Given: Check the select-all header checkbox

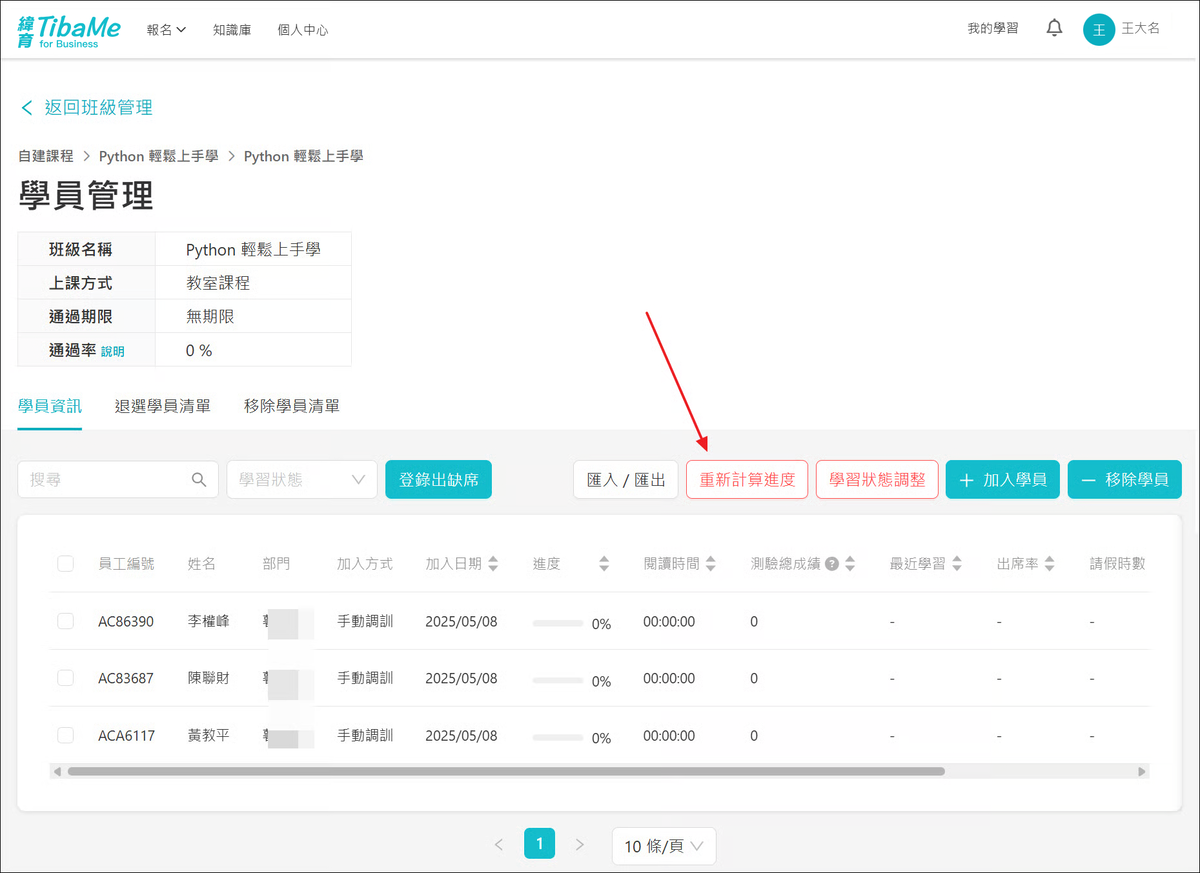Looking at the screenshot, I should point(66,564).
